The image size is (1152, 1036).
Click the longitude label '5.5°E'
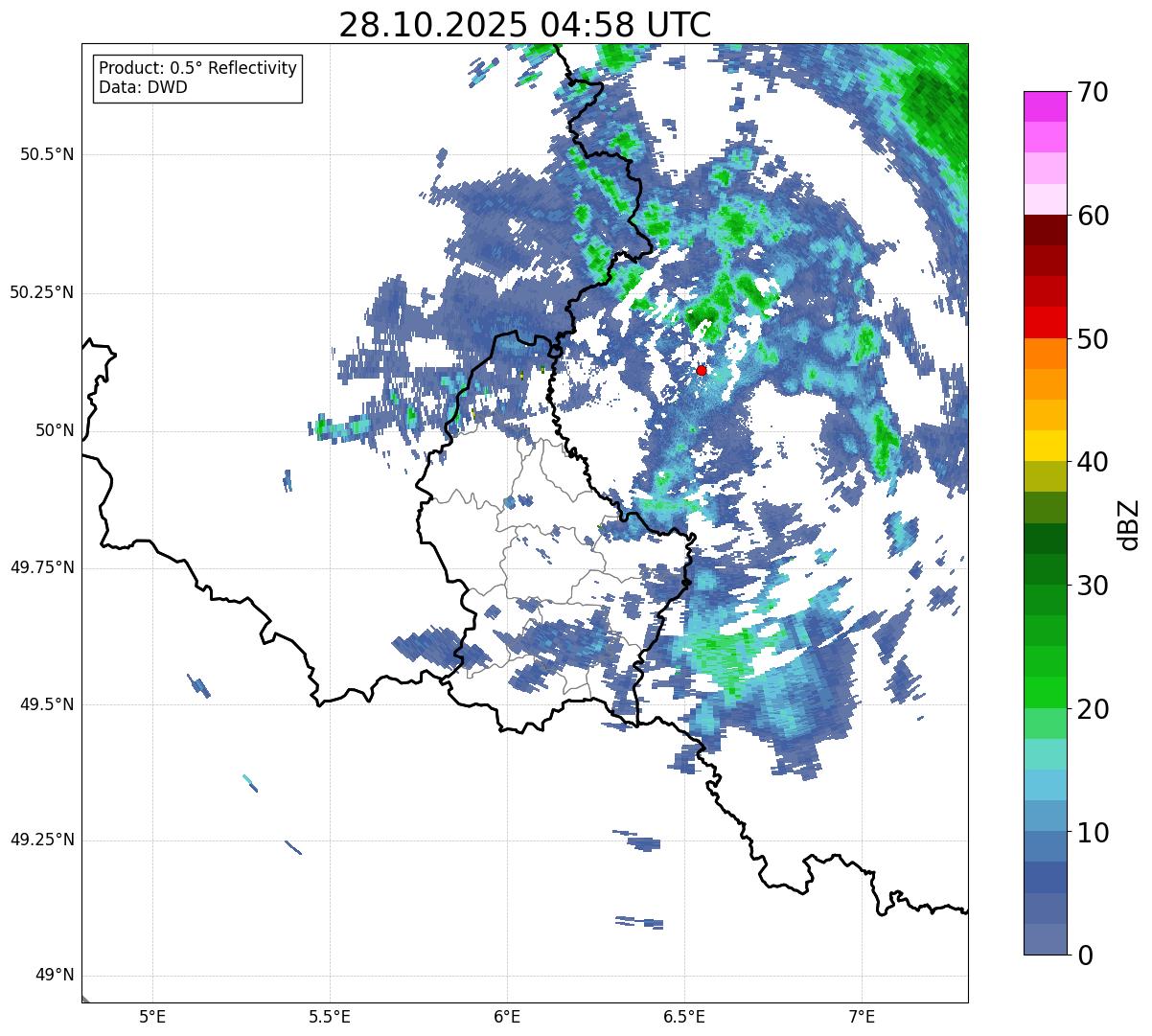tap(330, 1016)
